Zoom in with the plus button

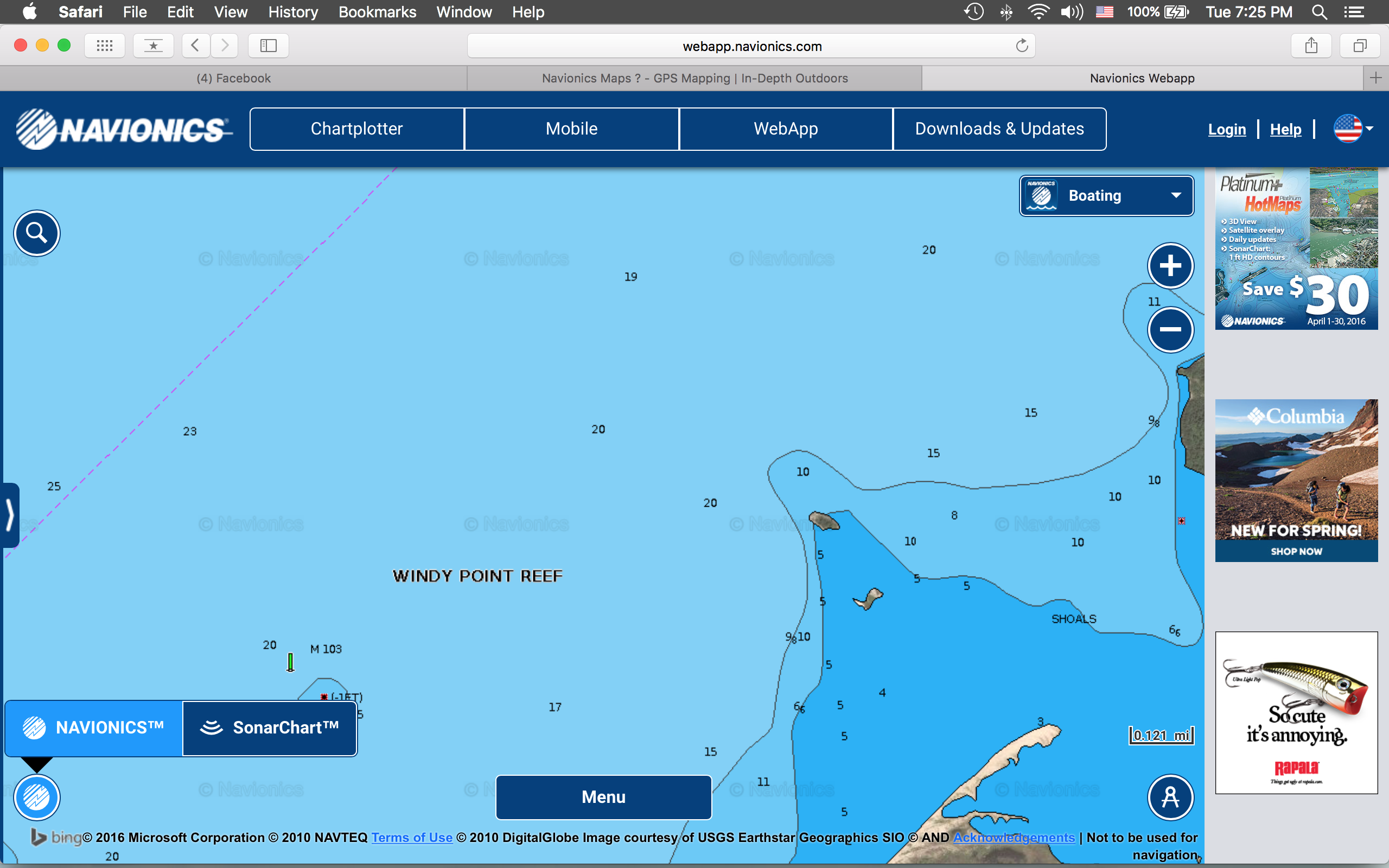coord(1170,266)
